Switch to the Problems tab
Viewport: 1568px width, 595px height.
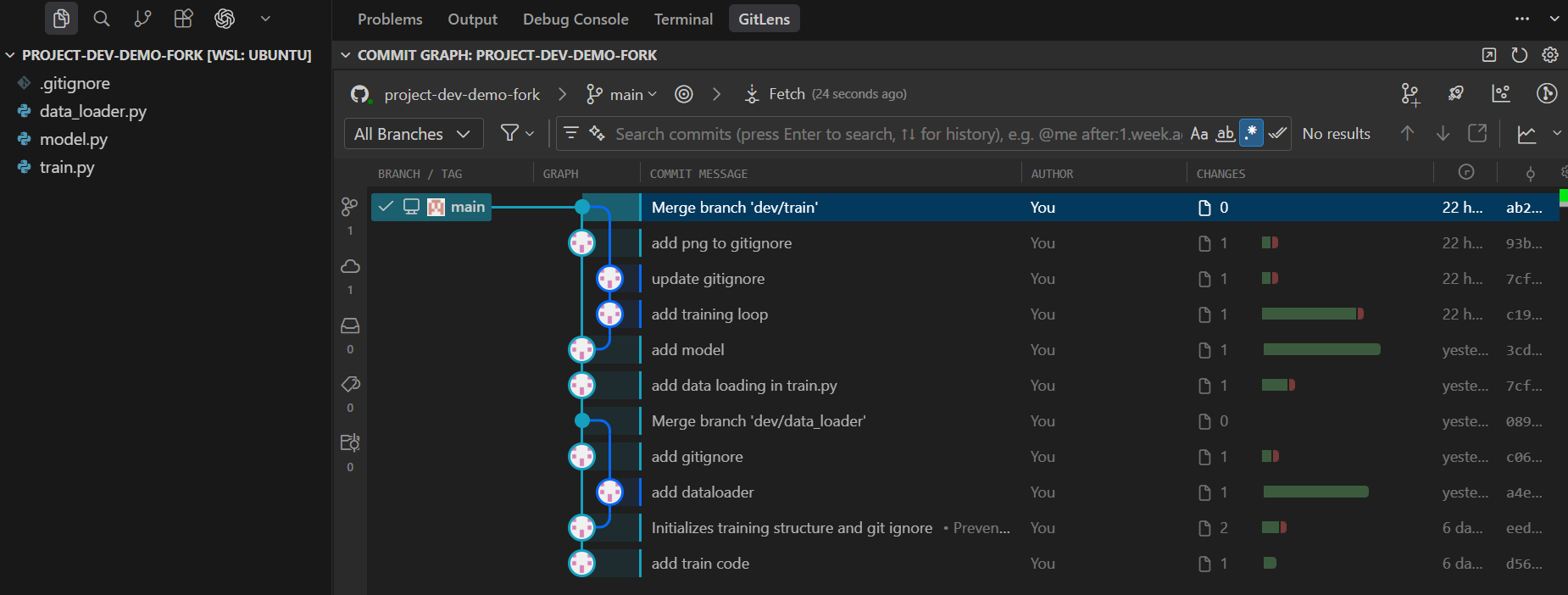pos(390,19)
